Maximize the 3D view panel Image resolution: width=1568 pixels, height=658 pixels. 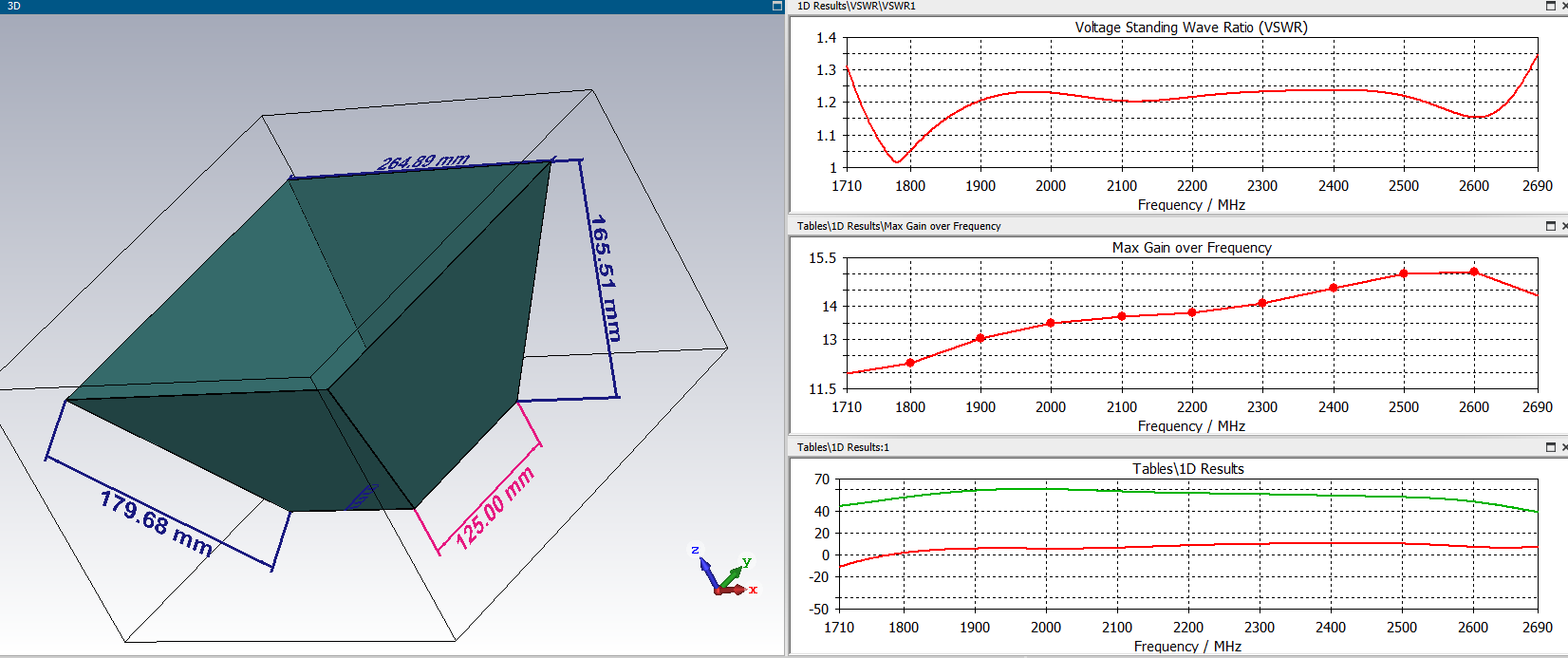click(777, 6)
